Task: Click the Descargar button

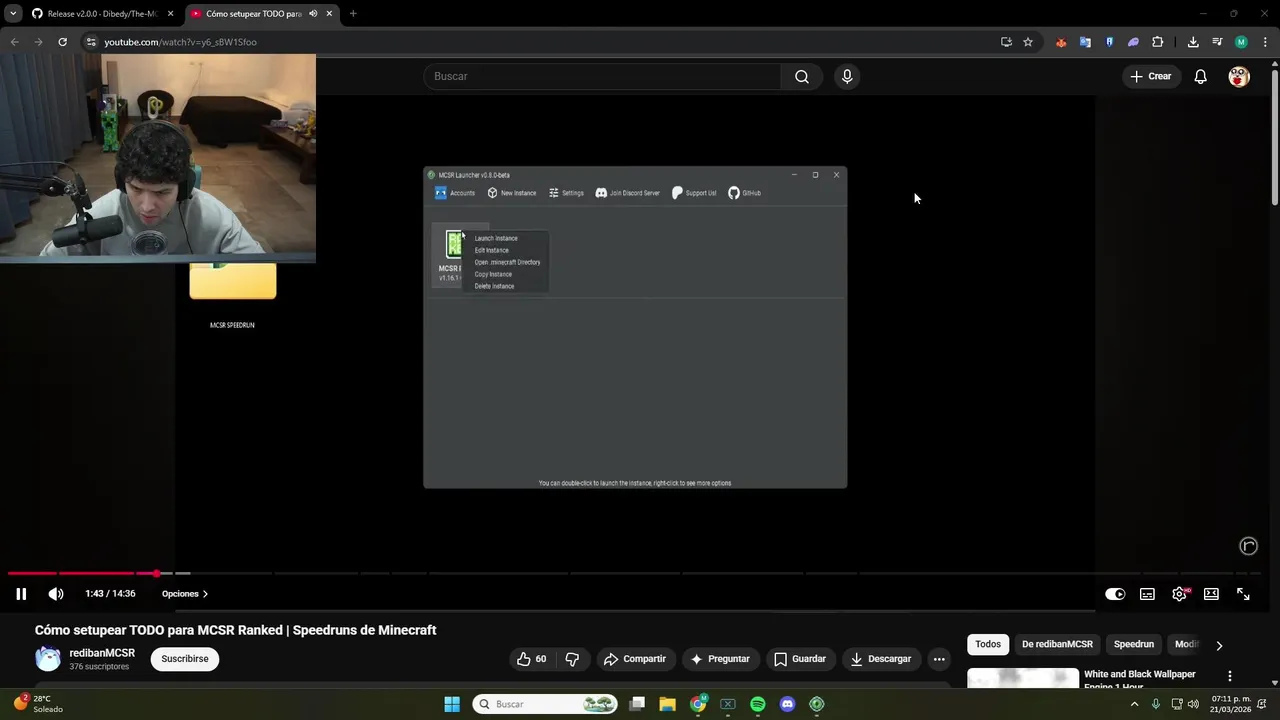Action: click(x=881, y=659)
